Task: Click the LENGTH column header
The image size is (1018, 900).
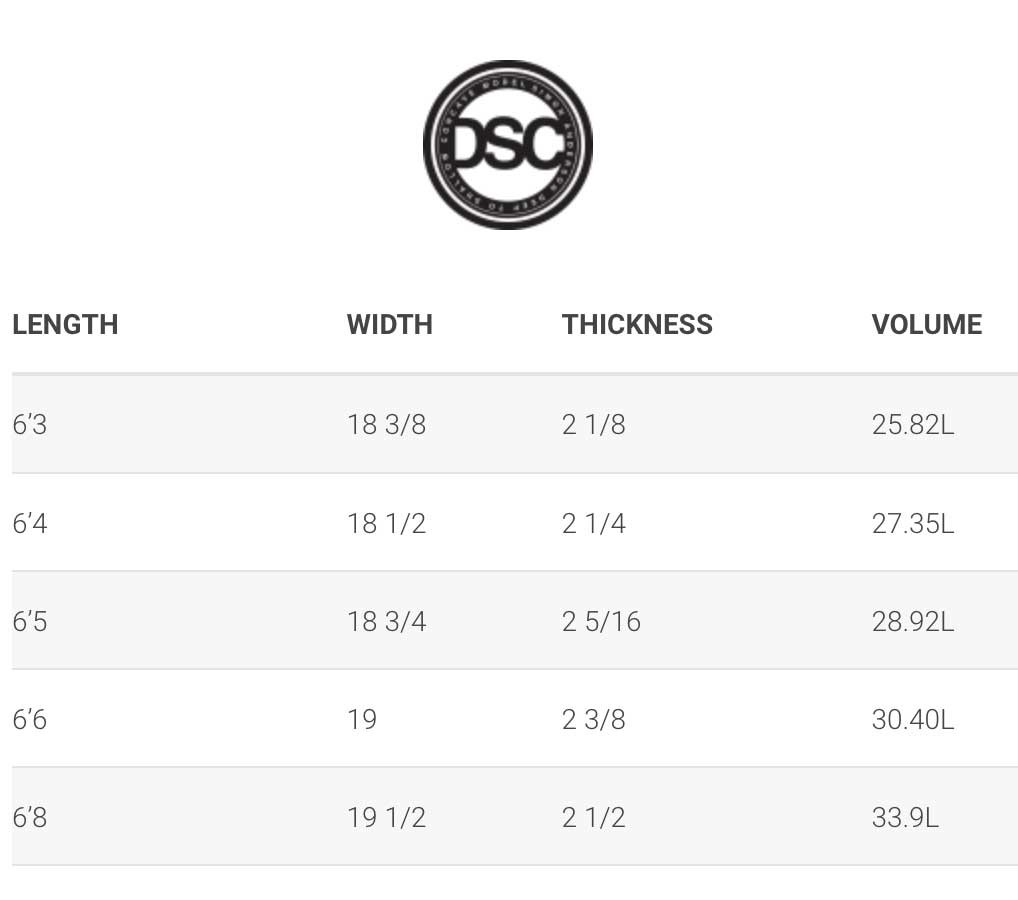Action: click(65, 325)
